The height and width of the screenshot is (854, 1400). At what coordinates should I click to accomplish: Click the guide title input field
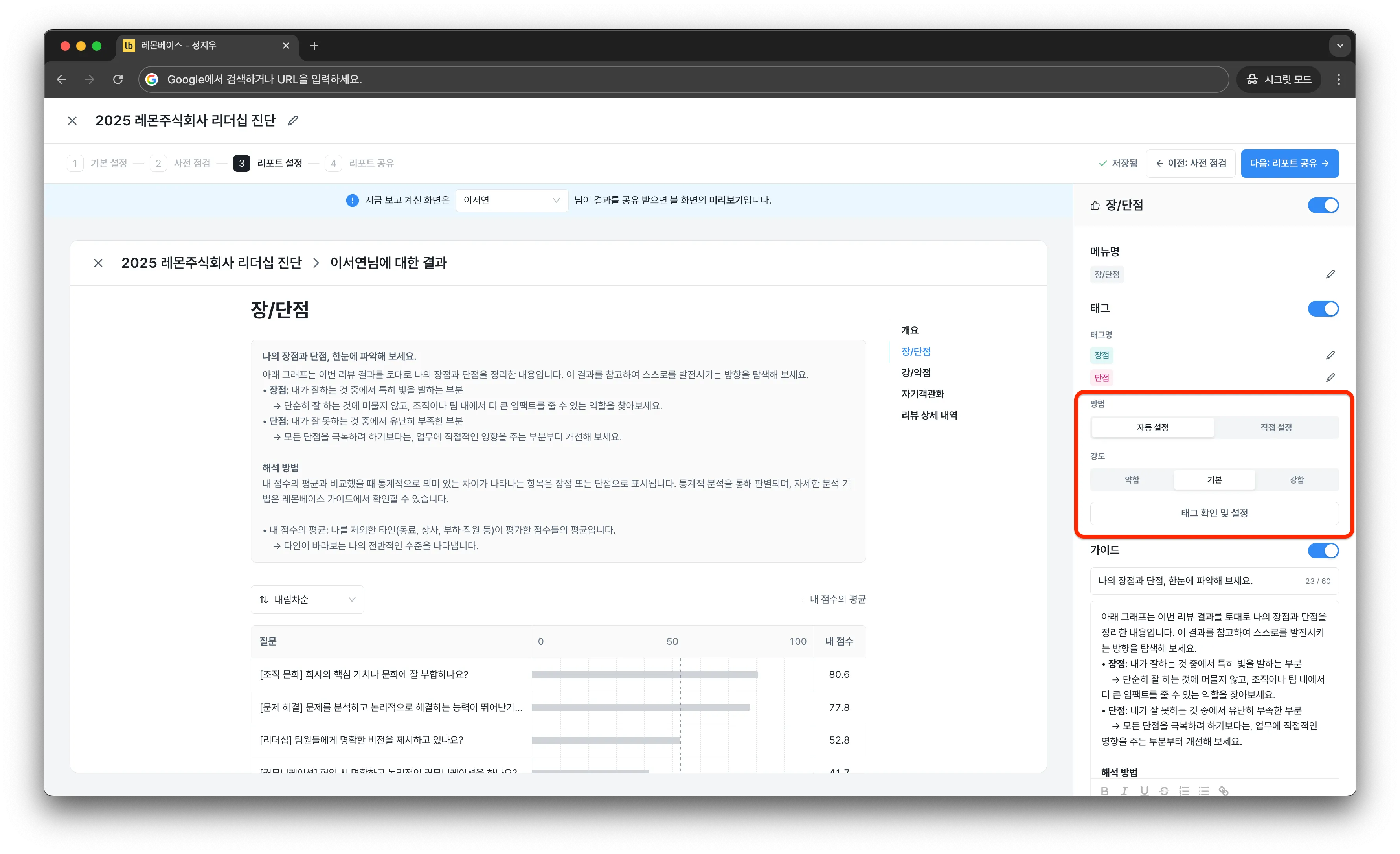click(x=1214, y=580)
